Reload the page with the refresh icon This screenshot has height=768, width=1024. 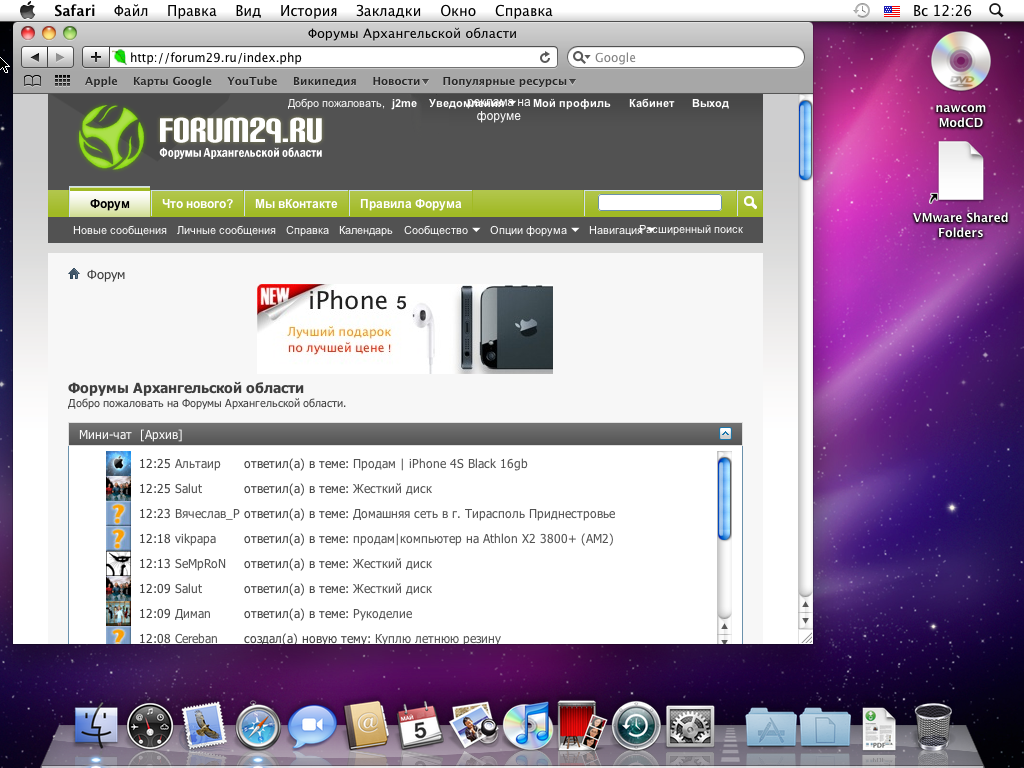pos(545,57)
